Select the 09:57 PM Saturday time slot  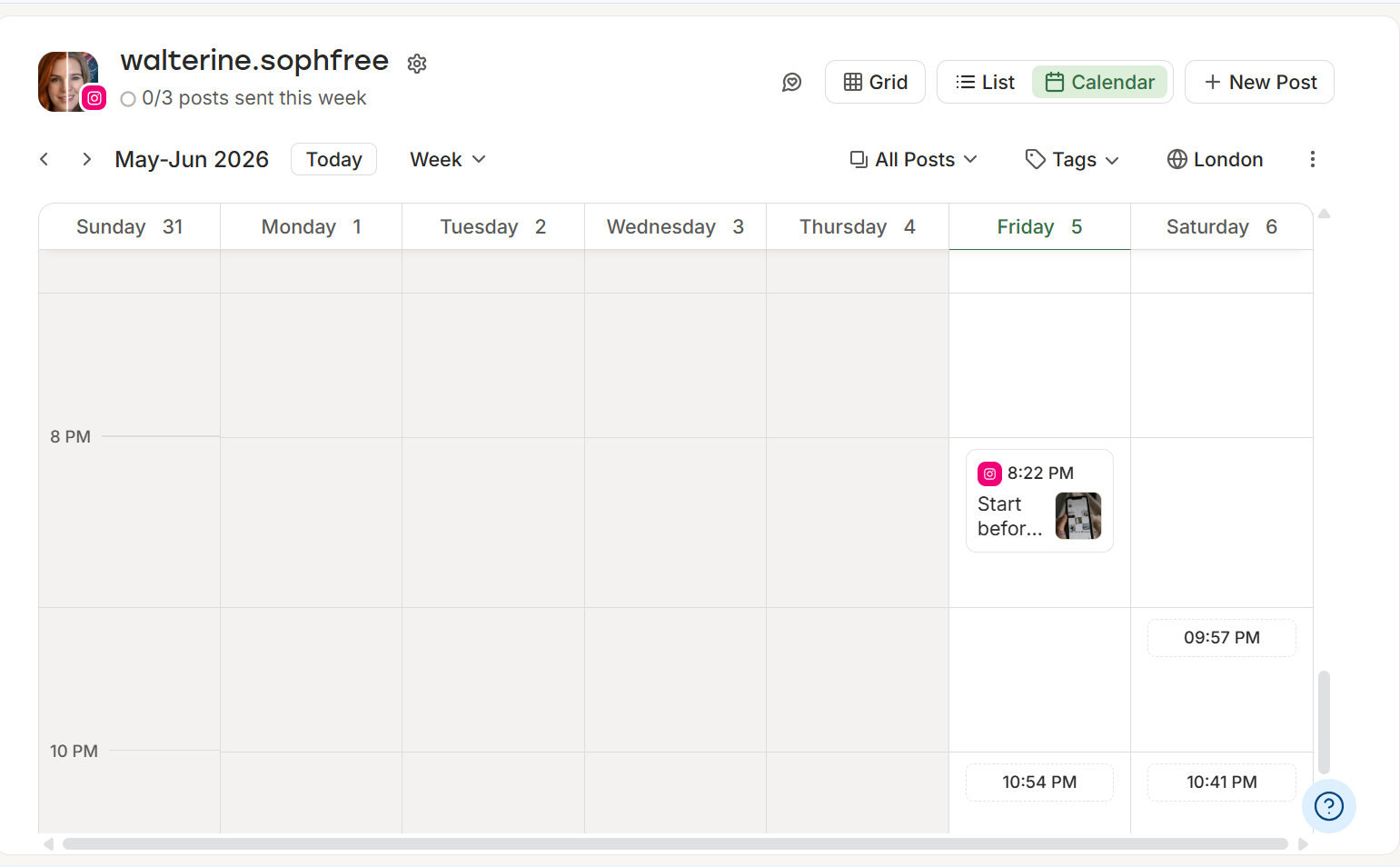[x=1222, y=638]
